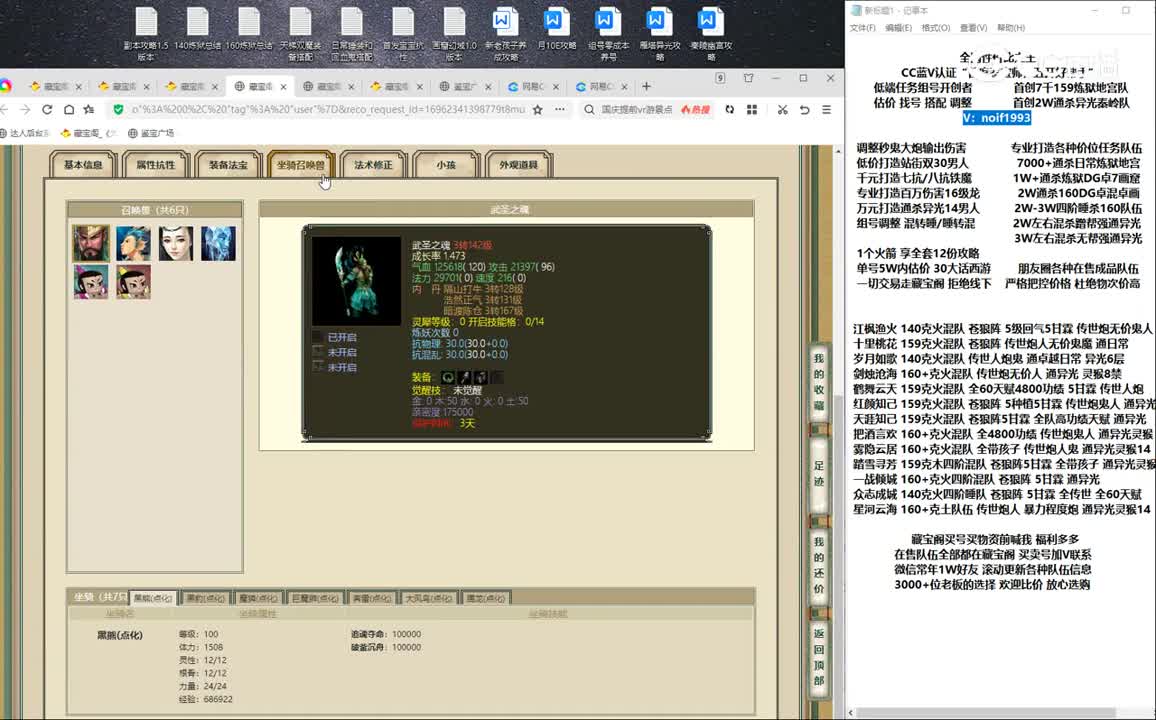The width and height of the screenshot is (1156, 720).
Task: Open a new browser tab
Action: click(647, 86)
